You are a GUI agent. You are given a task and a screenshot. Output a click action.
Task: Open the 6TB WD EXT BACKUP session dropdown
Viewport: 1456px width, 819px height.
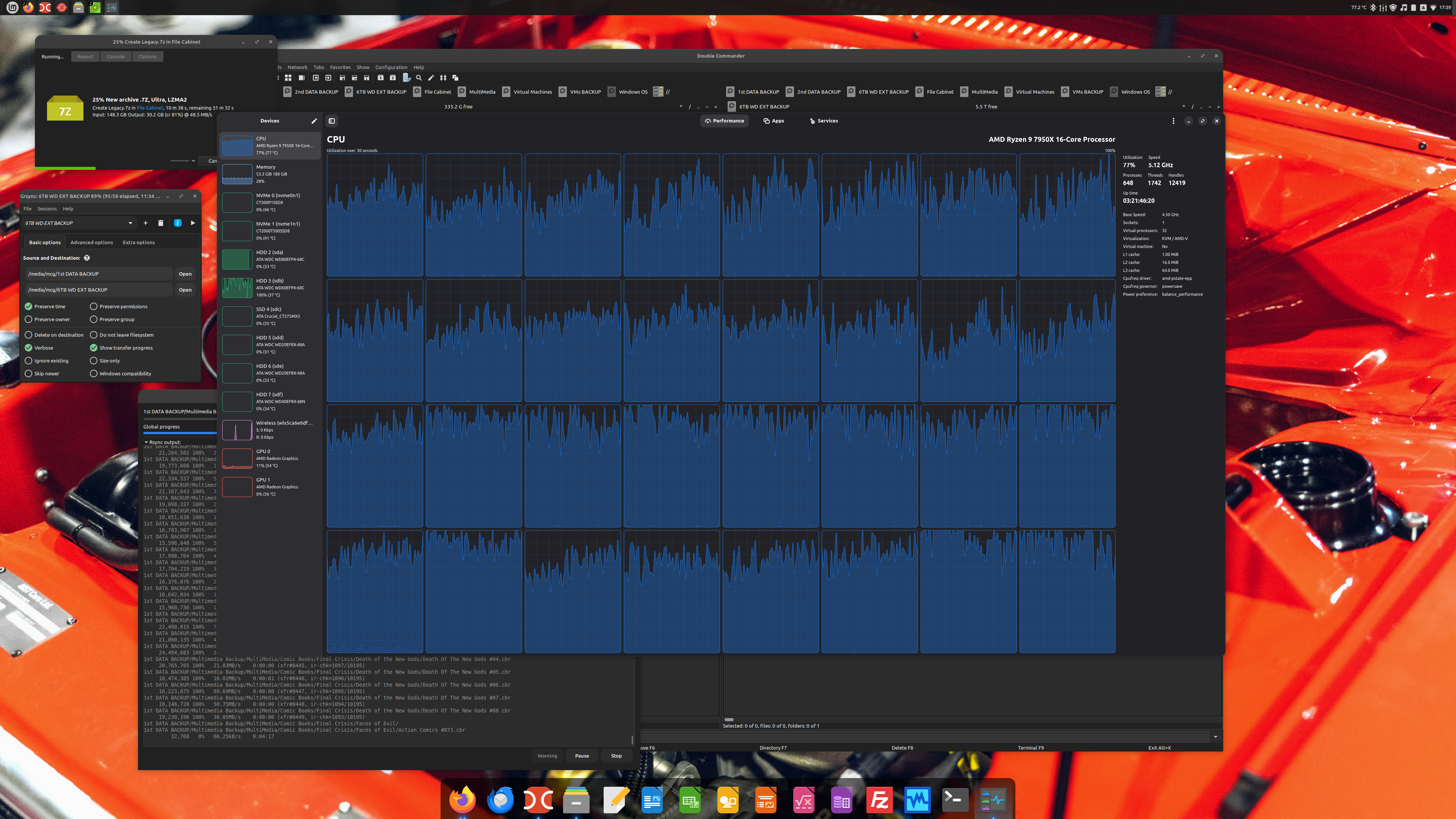(x=130, y=223)
